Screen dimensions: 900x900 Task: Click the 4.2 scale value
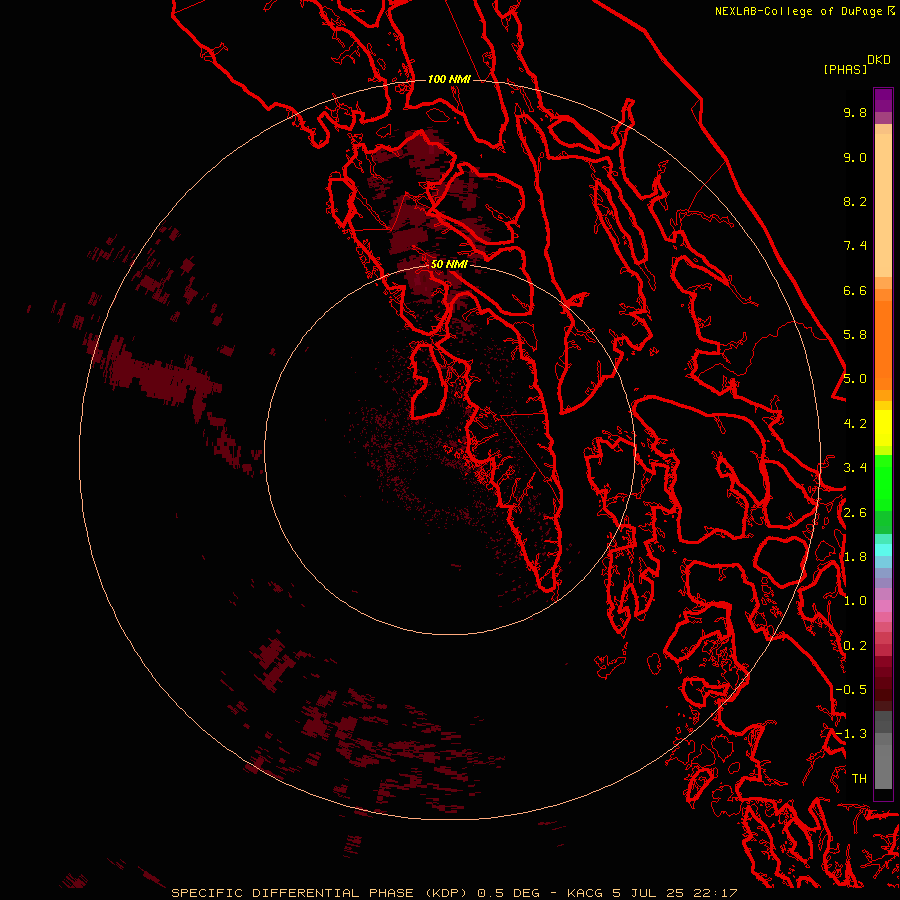point(855,424)
